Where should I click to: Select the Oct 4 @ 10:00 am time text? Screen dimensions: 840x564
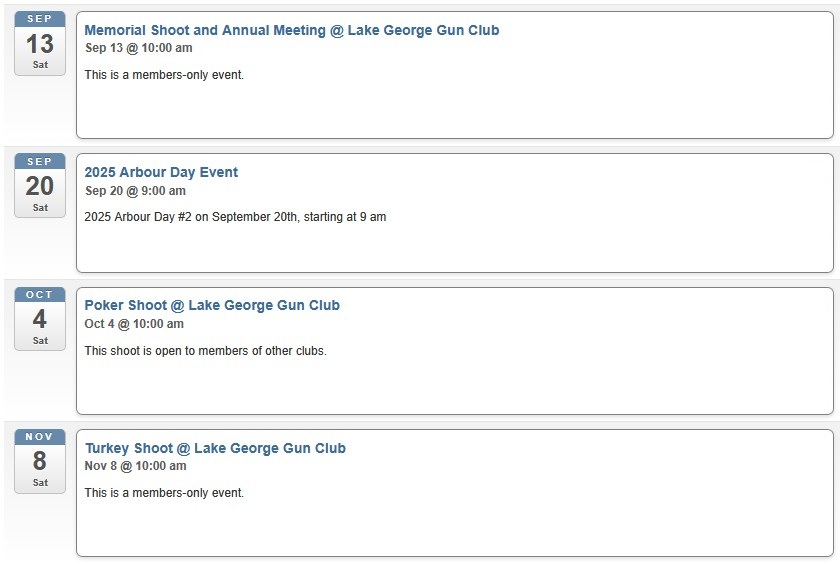(134, 324)
